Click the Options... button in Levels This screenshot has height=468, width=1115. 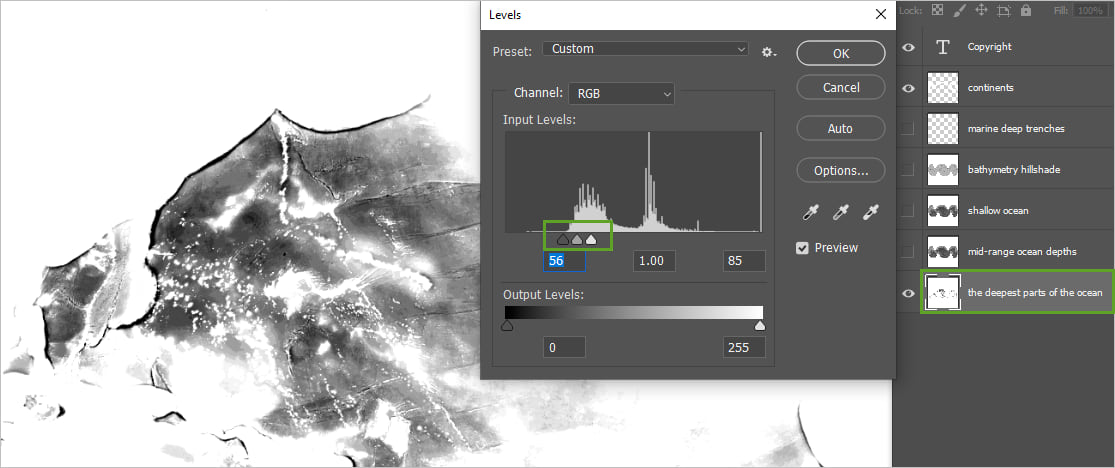coord(841,171)
